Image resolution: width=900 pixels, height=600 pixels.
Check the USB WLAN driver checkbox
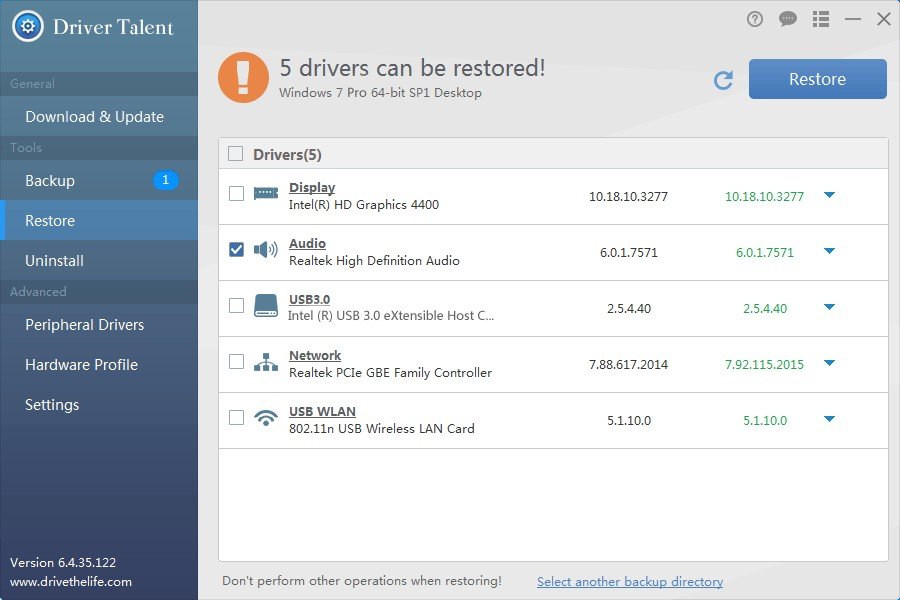pyautogui.click(x=236, y=417)
